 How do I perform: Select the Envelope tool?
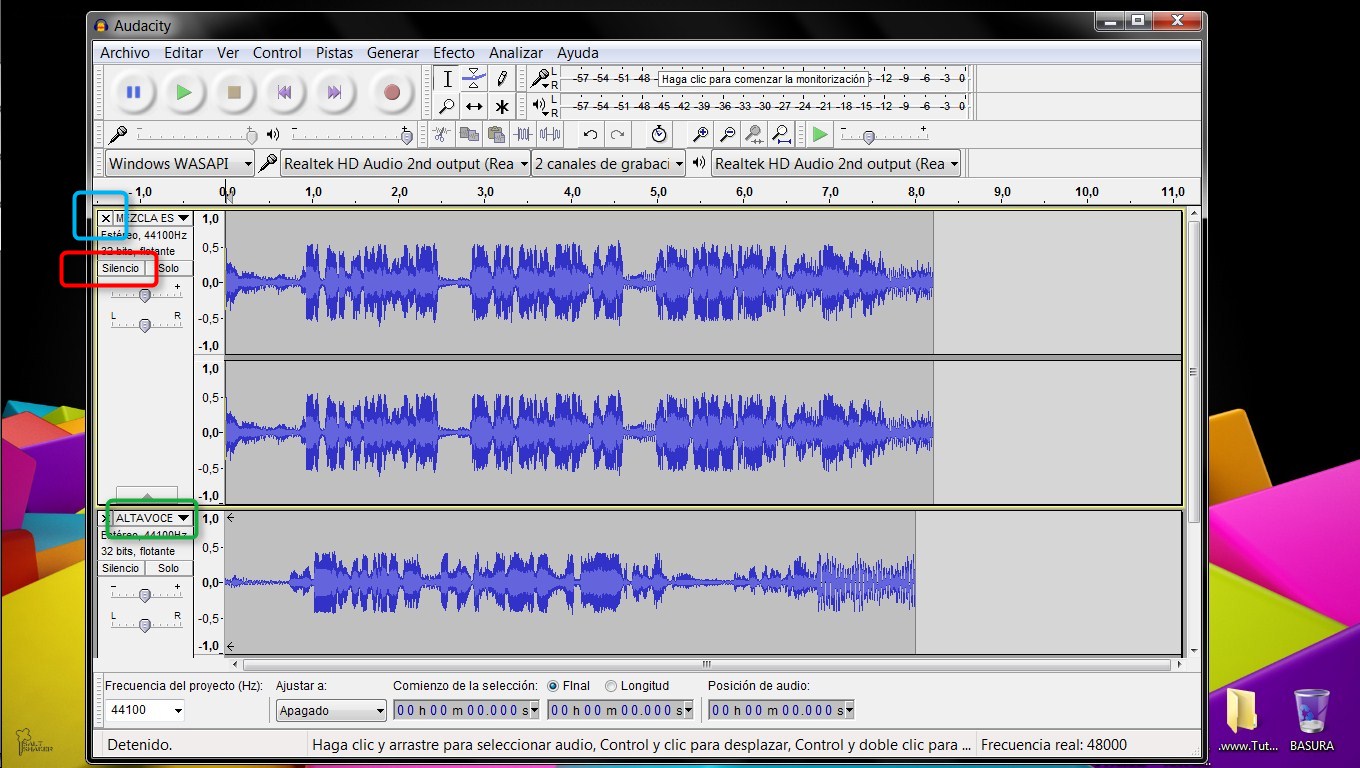point(474,79)
